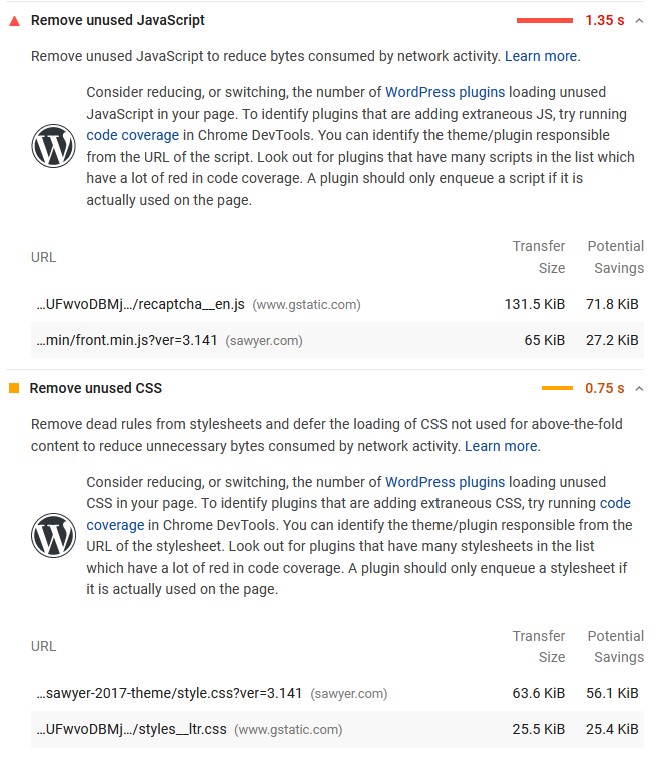Viewport: 654px width, 760px height.
Task: Click Potential Savings header in JavaScript table
Action: coord(615,257)
